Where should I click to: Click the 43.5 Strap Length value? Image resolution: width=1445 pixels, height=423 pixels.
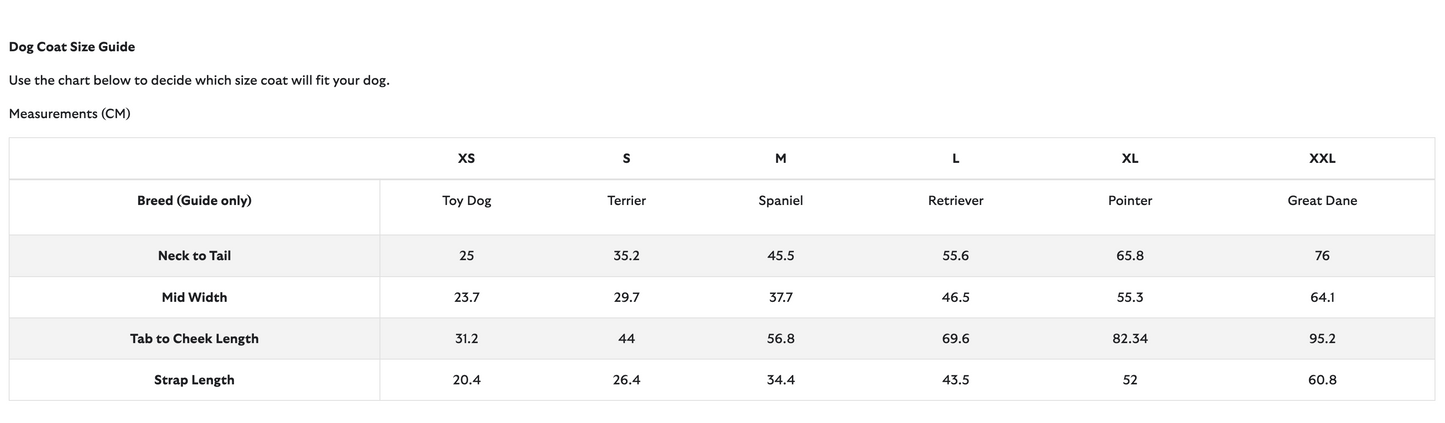click(x=955, y=380)
